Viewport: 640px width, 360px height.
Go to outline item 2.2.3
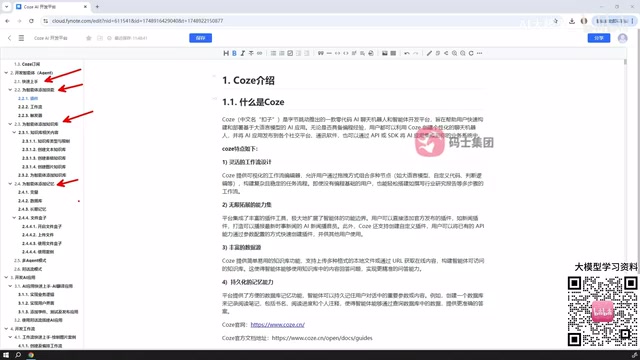pyautogui.click(x=30, y=116)
